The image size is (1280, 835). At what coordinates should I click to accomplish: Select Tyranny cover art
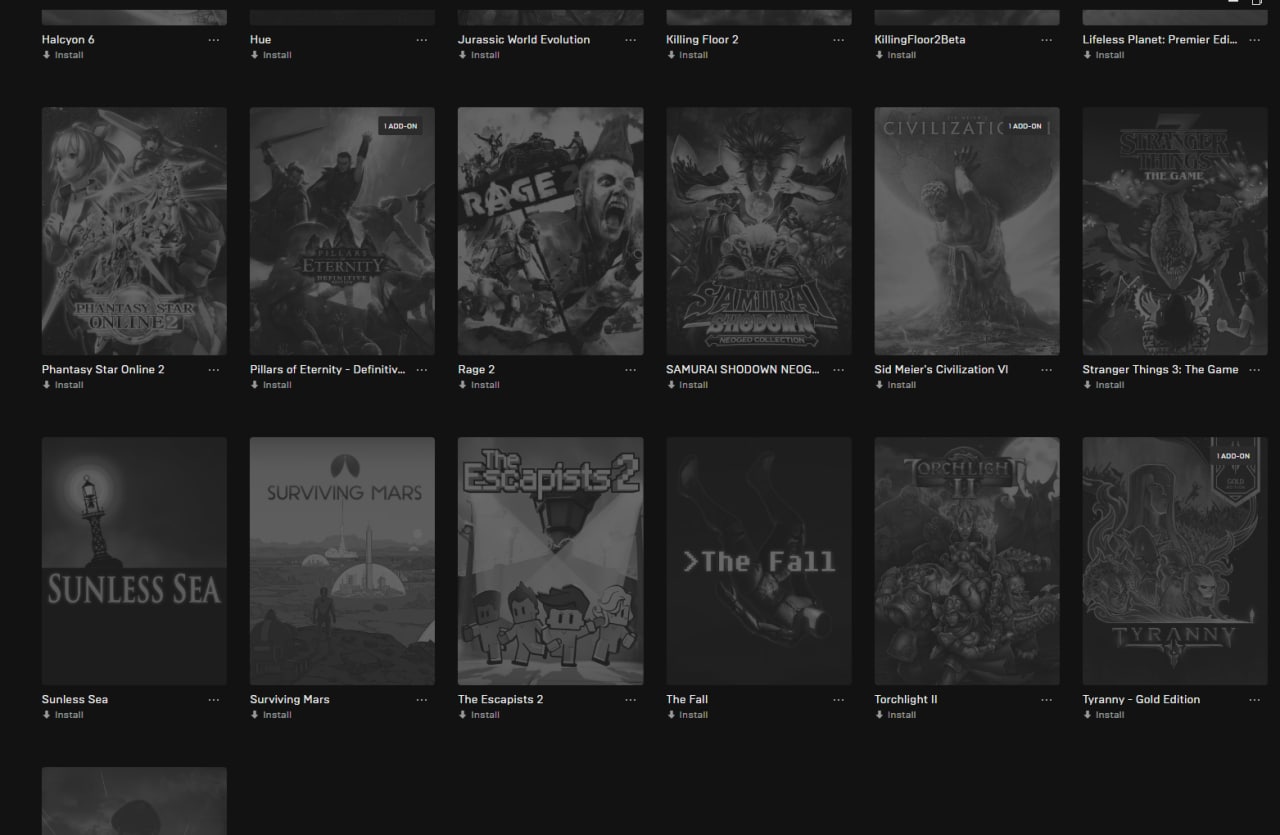1175,561
